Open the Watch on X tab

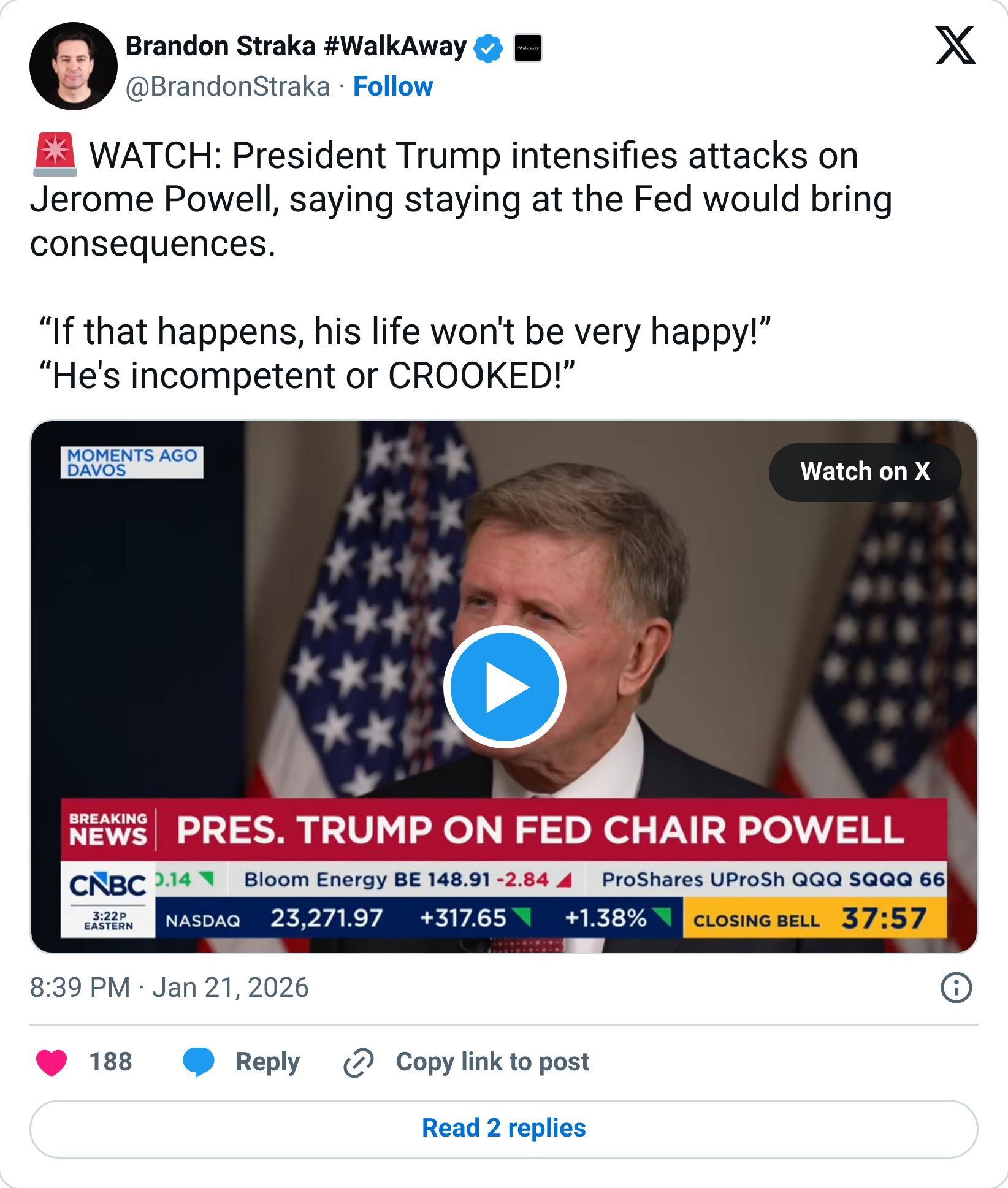click(865, 472)
